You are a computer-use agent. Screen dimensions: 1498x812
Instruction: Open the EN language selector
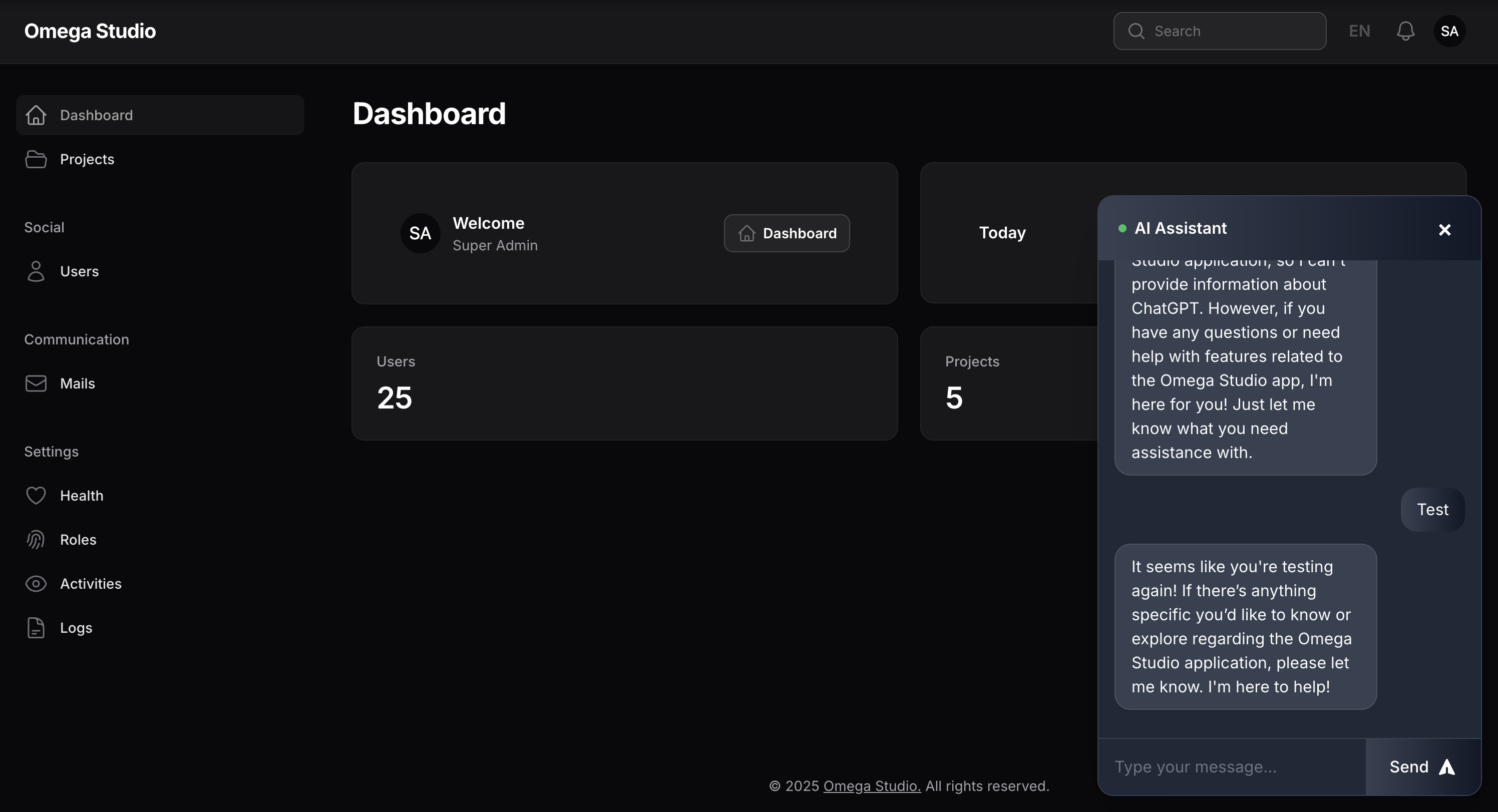[1359, 30]
